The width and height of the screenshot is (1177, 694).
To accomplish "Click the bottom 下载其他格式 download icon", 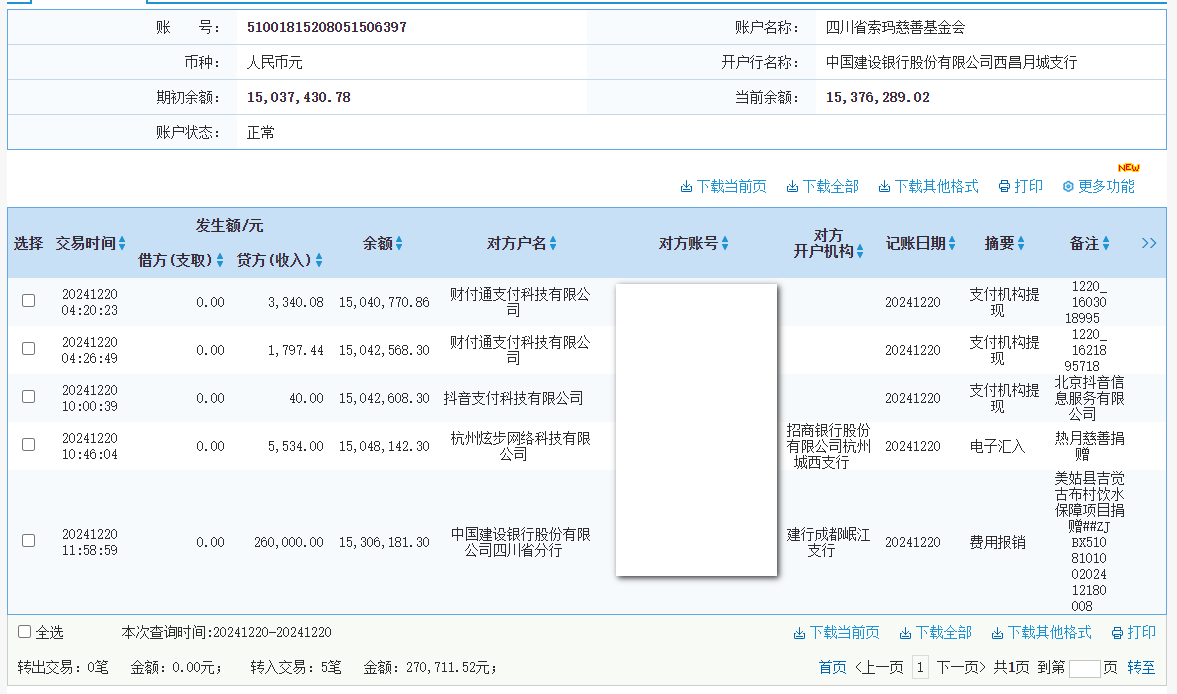I will 998,633.
